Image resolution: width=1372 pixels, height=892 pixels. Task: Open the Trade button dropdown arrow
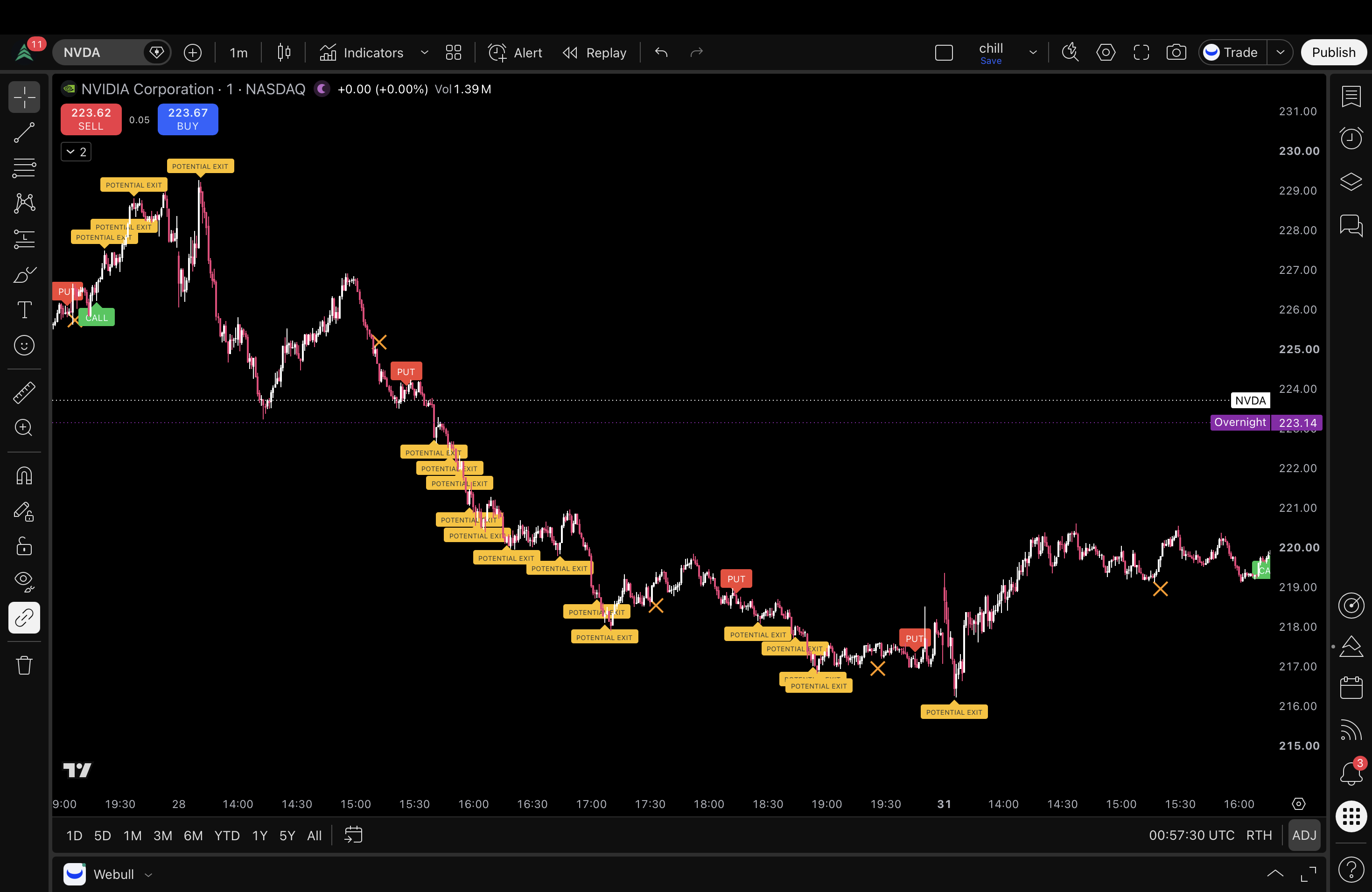point(1280,52)
